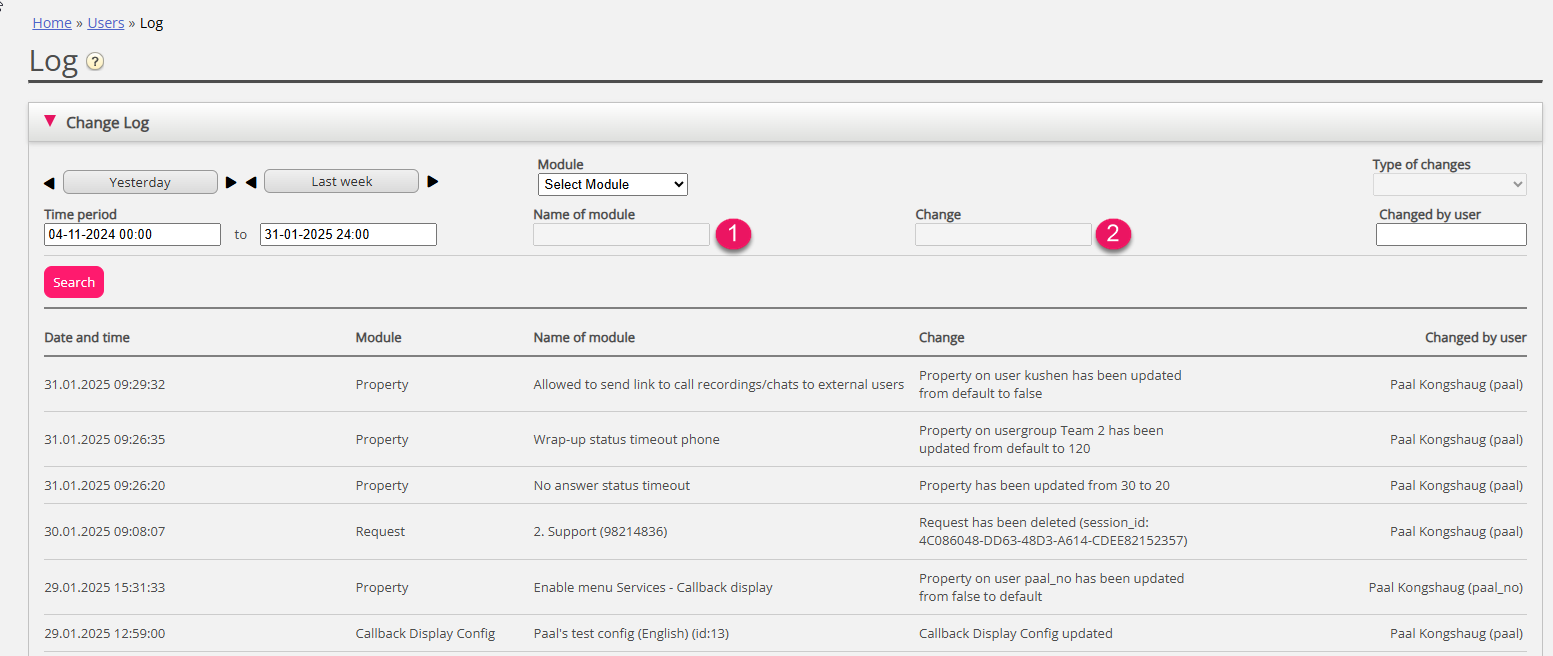Viewport: 1553px width, 656px height.
Task: Open the Select Module dropdown
Action: [612, 185]
